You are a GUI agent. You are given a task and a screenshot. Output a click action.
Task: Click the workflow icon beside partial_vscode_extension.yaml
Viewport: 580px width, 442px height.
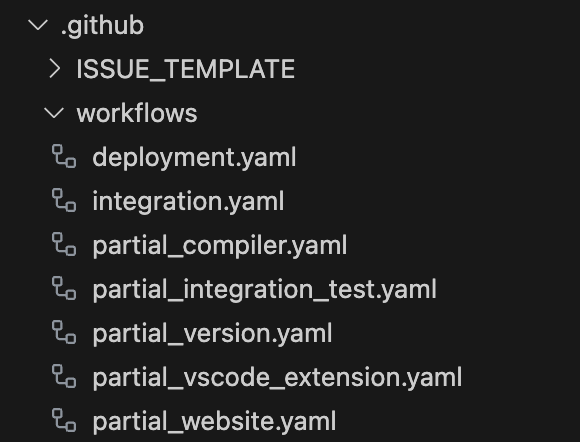pyautogui.click(x=64, y=377)
